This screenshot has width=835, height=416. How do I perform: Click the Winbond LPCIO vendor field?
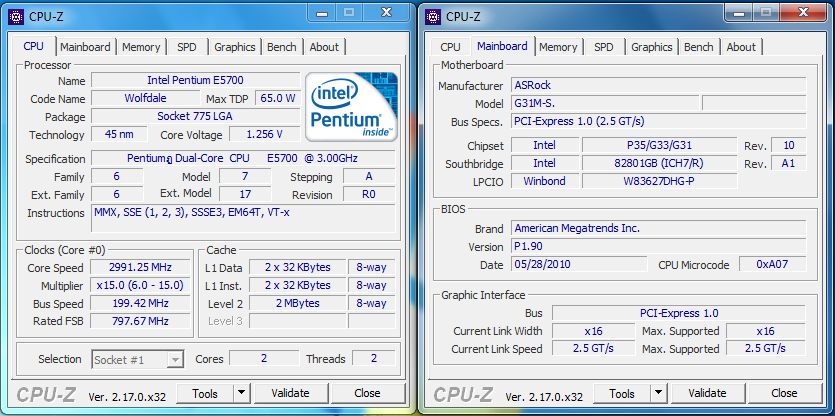[x=544, y=181]
